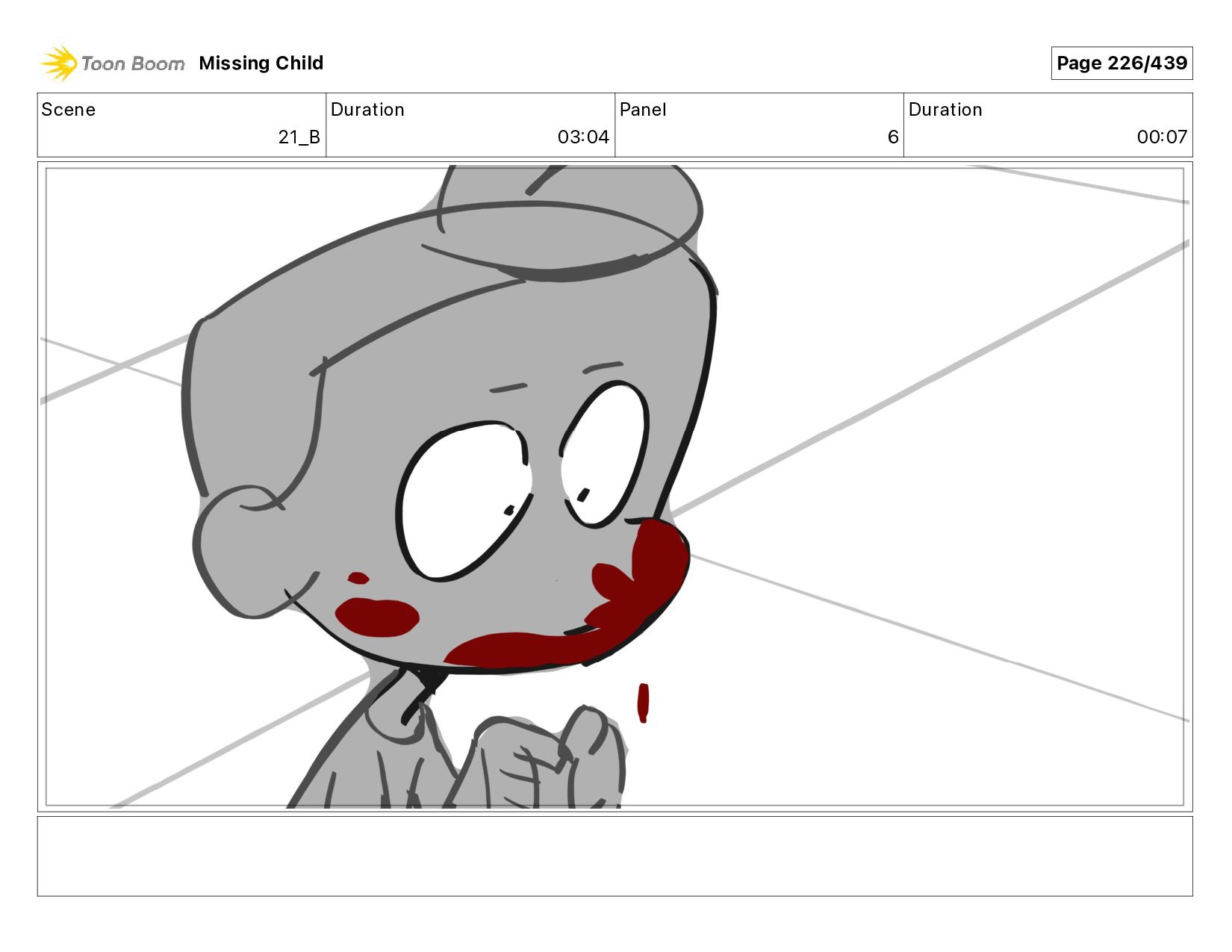1232x952 pixels.
Task: Click the Toon Boom logo icon
Action: [x=59, y=63]
